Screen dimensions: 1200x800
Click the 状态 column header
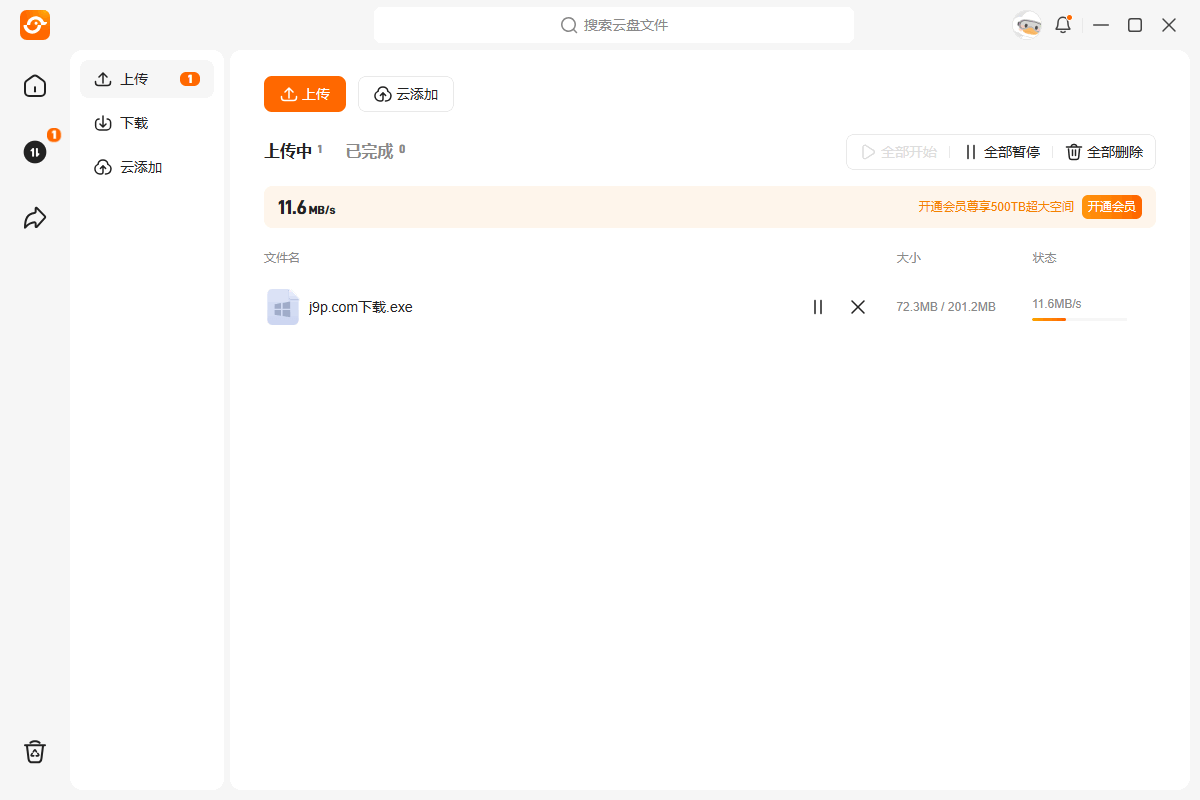coord(1044,258)
